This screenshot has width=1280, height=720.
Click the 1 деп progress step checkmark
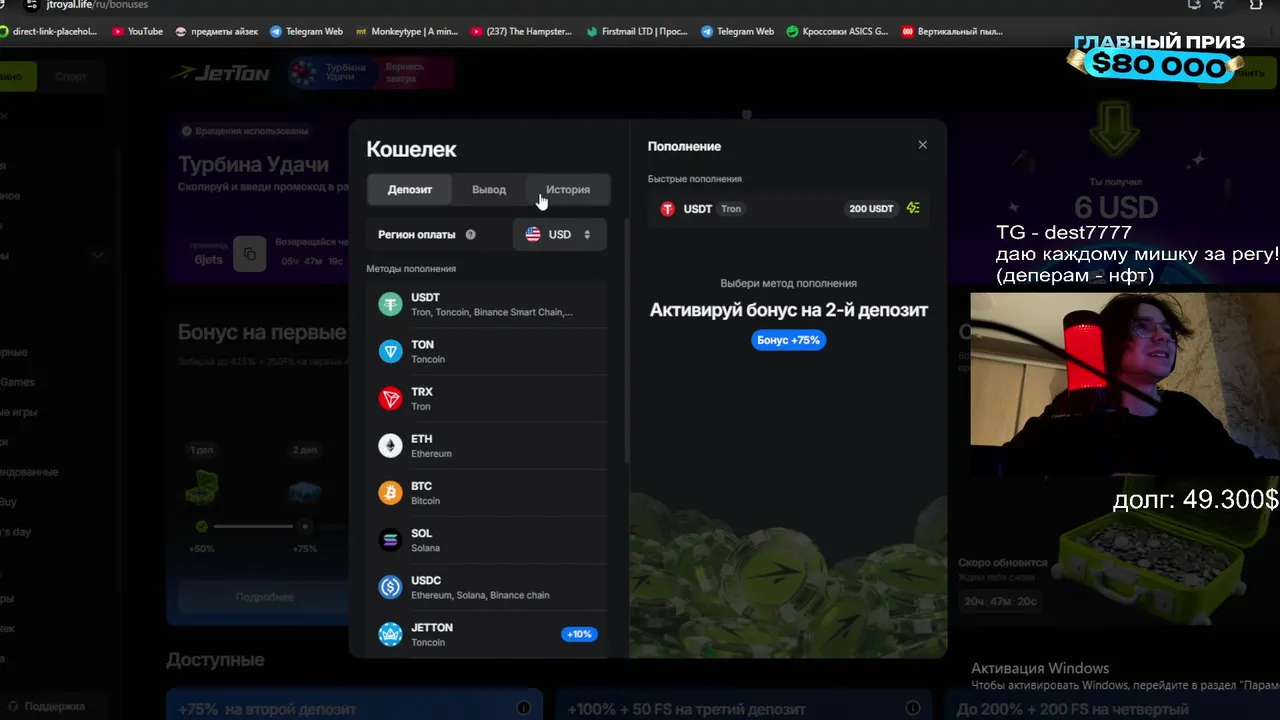pyautogui.click(x=202, y=526)
